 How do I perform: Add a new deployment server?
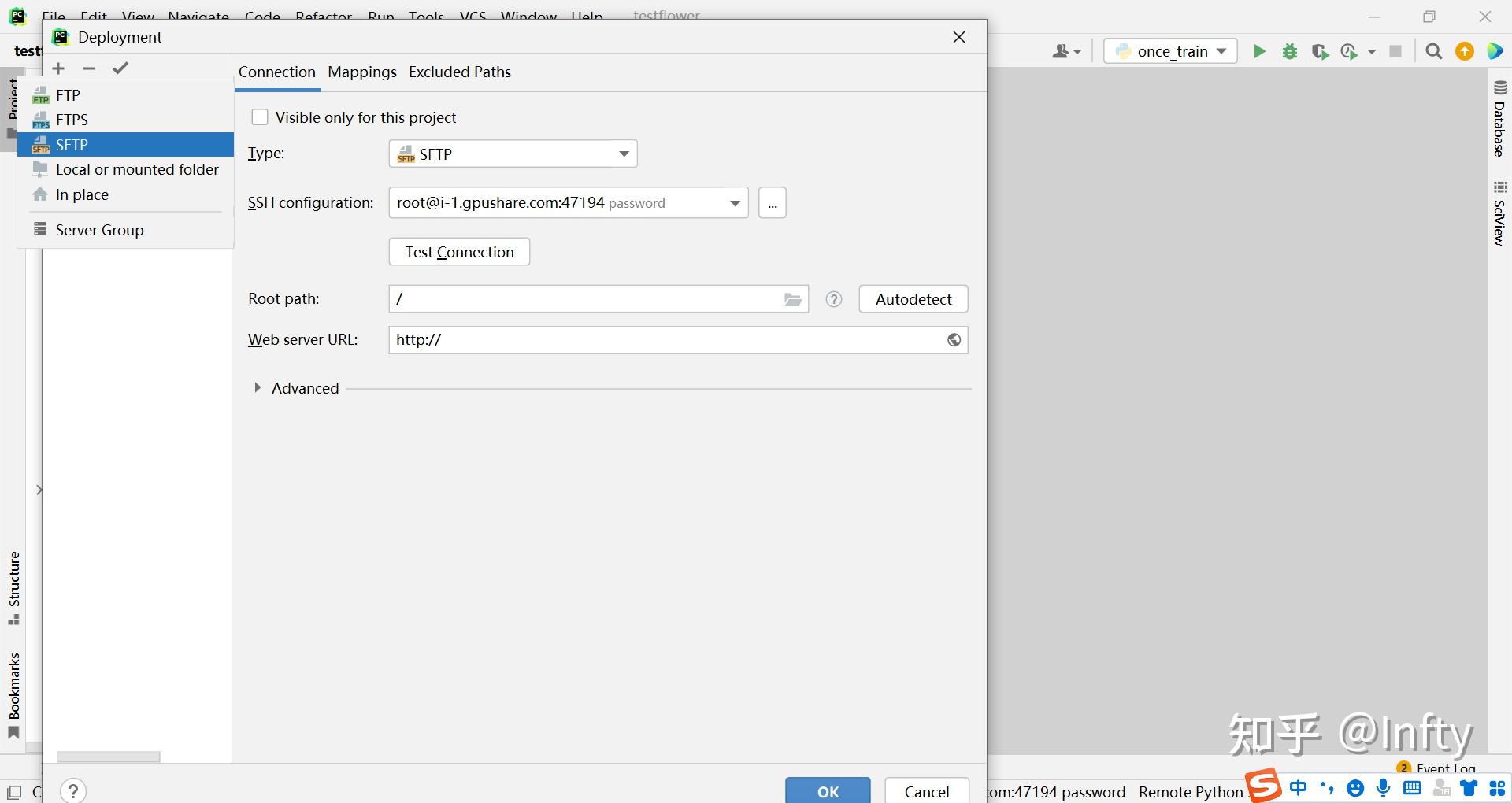tap(58, 68)
